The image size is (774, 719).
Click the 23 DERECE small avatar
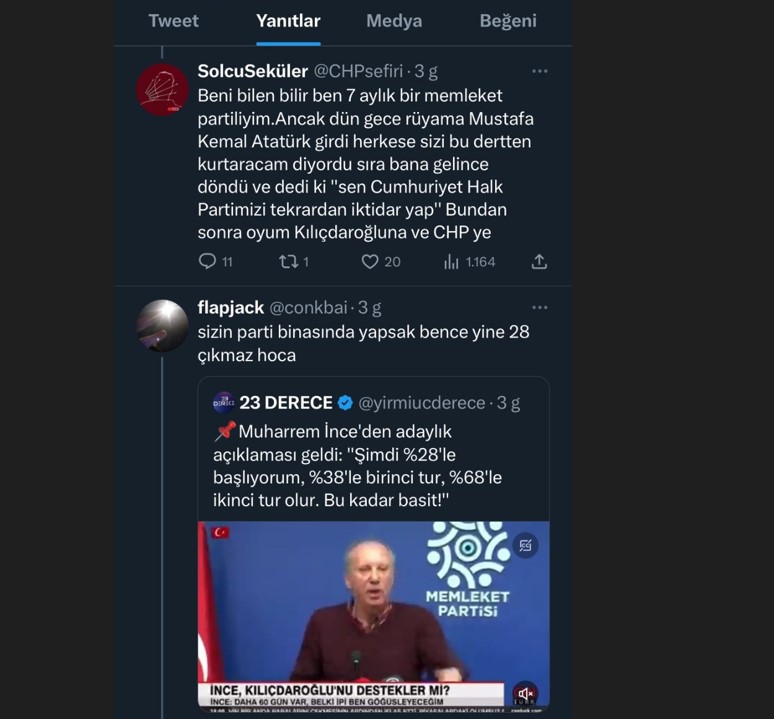coord(224,402)
